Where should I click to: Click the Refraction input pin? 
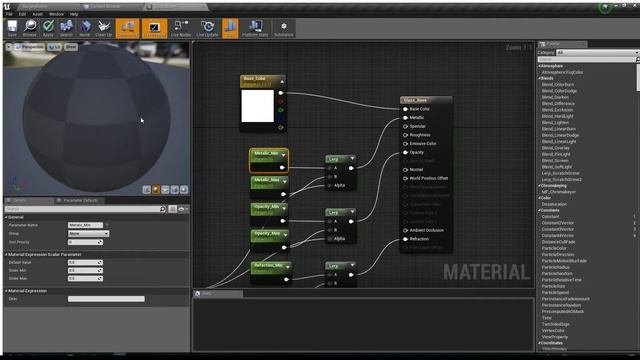pyautogui.click(x=405, y=239)
